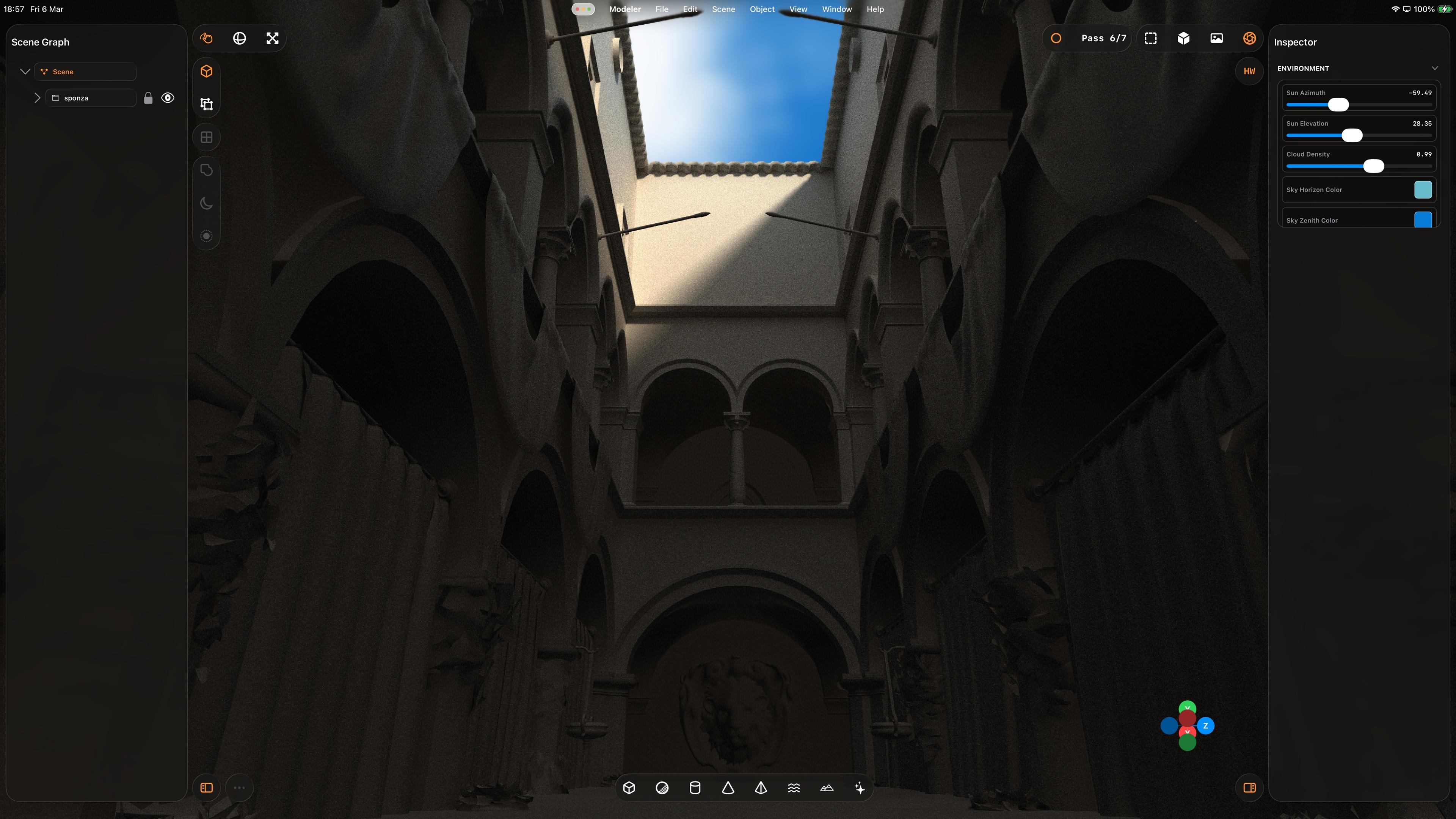1456x819 pixels.
Task: Open the File menu
Action: pyautogui.click(x=662, y=9)
